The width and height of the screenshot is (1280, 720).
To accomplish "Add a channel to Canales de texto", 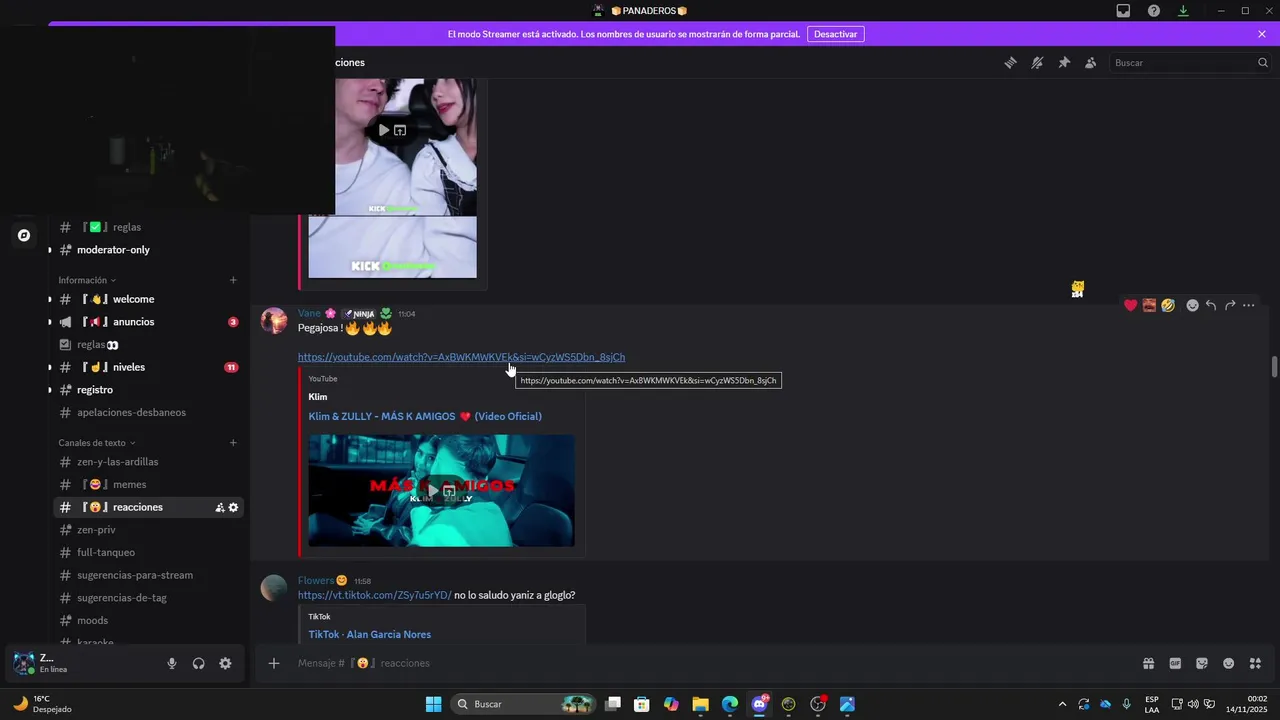I will pyautogui.click(x=233, y=443).
